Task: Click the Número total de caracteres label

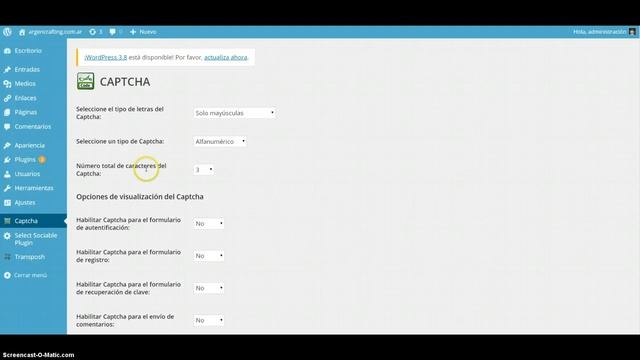Action: (121, 170)
